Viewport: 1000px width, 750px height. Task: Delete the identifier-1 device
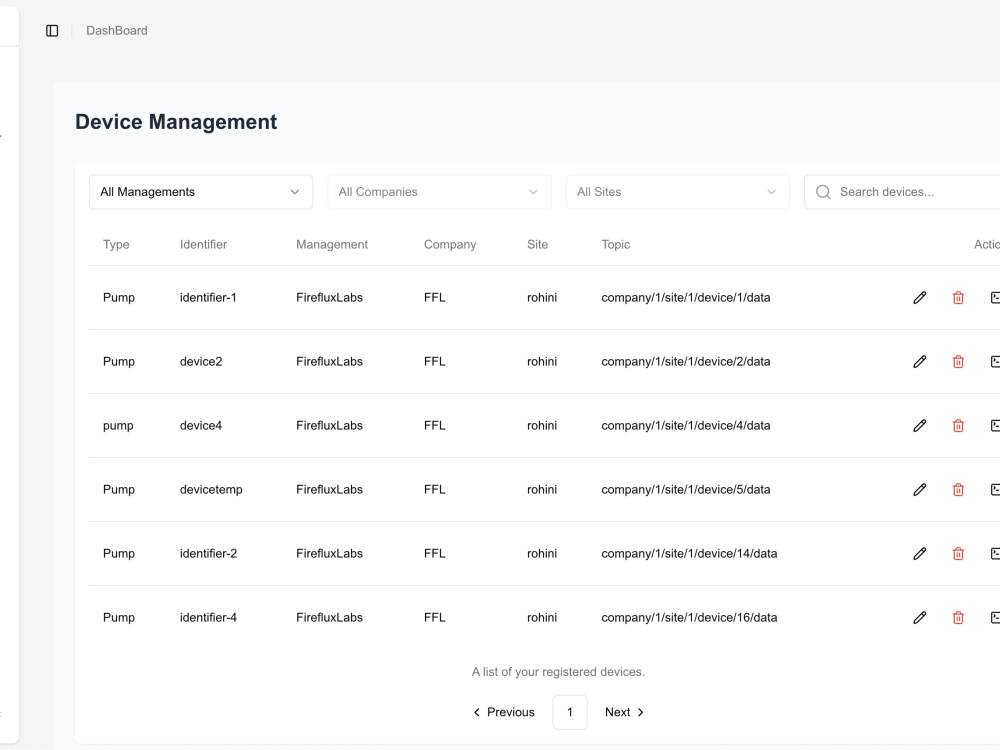tap(958, 298)
